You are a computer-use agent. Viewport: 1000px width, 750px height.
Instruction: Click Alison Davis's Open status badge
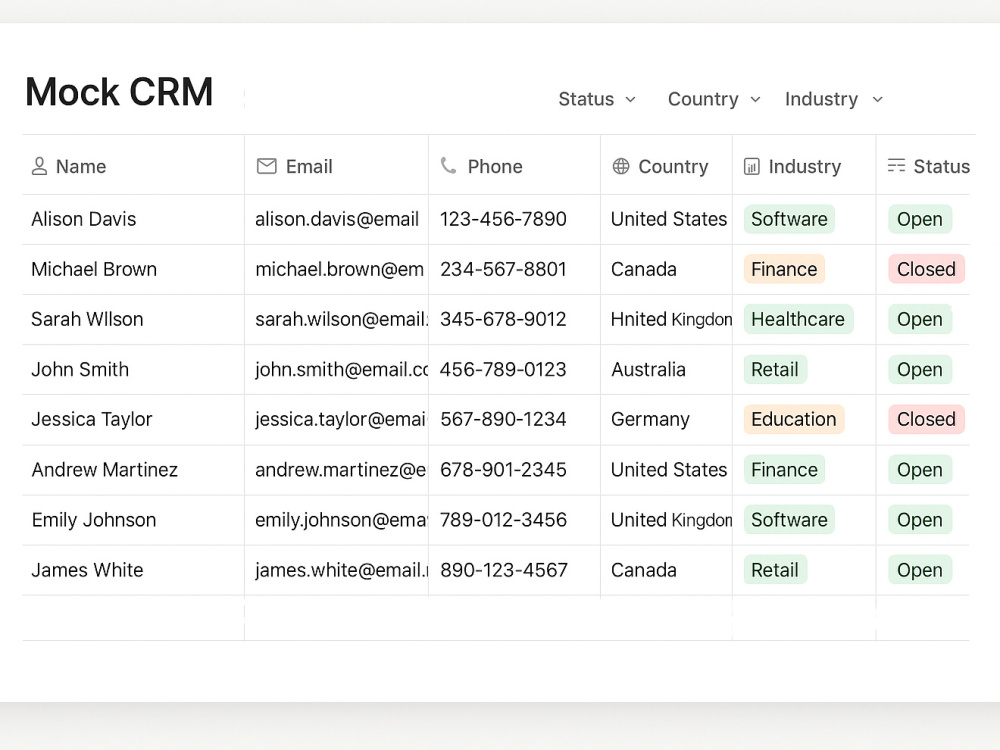[x=920, y=219]
